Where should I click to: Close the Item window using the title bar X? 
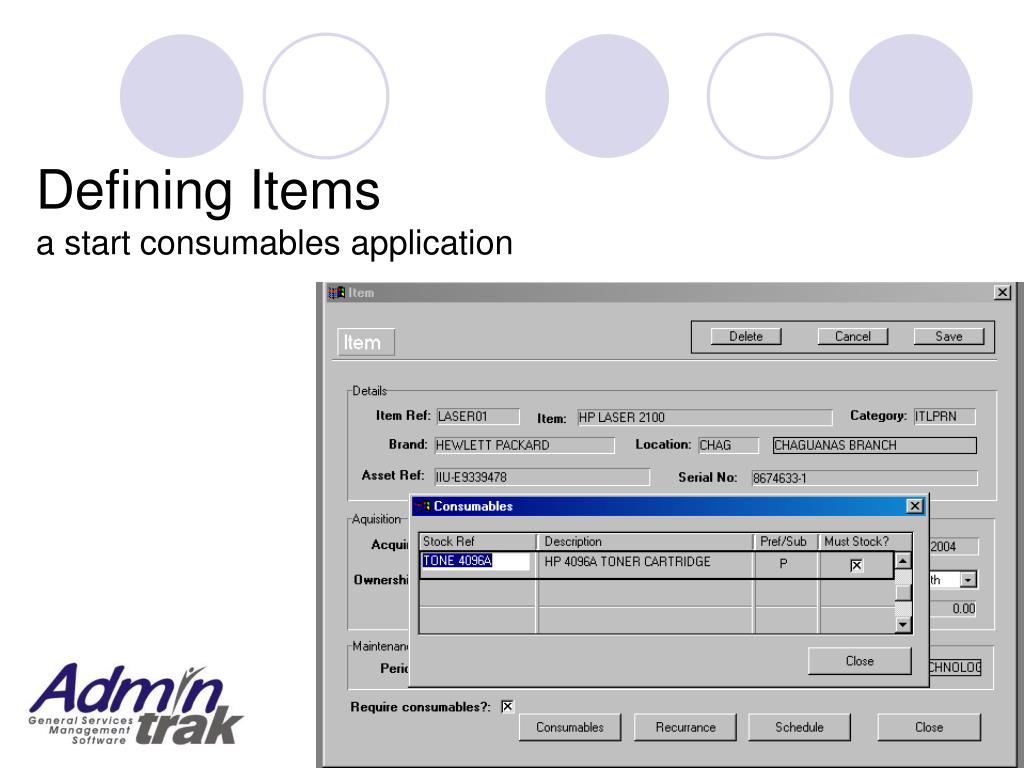coord(1002,293)
